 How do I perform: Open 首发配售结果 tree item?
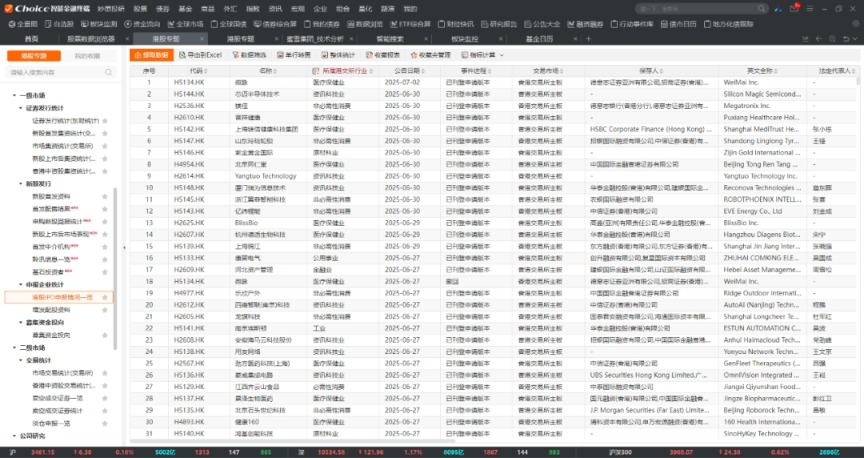[x=51, y=209]
